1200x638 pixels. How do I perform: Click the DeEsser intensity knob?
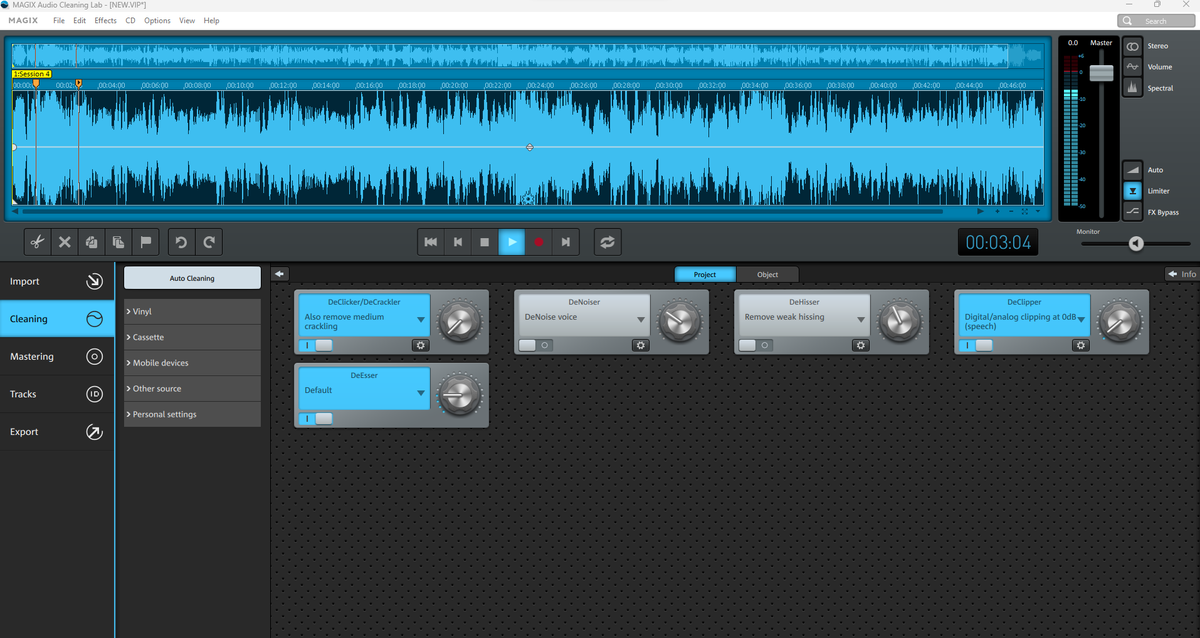pyautogui.click(x=460, y=394)
